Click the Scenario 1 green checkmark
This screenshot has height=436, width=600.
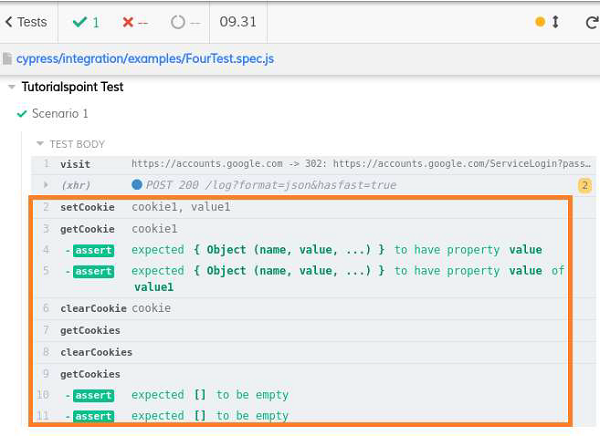click(21, 114)
